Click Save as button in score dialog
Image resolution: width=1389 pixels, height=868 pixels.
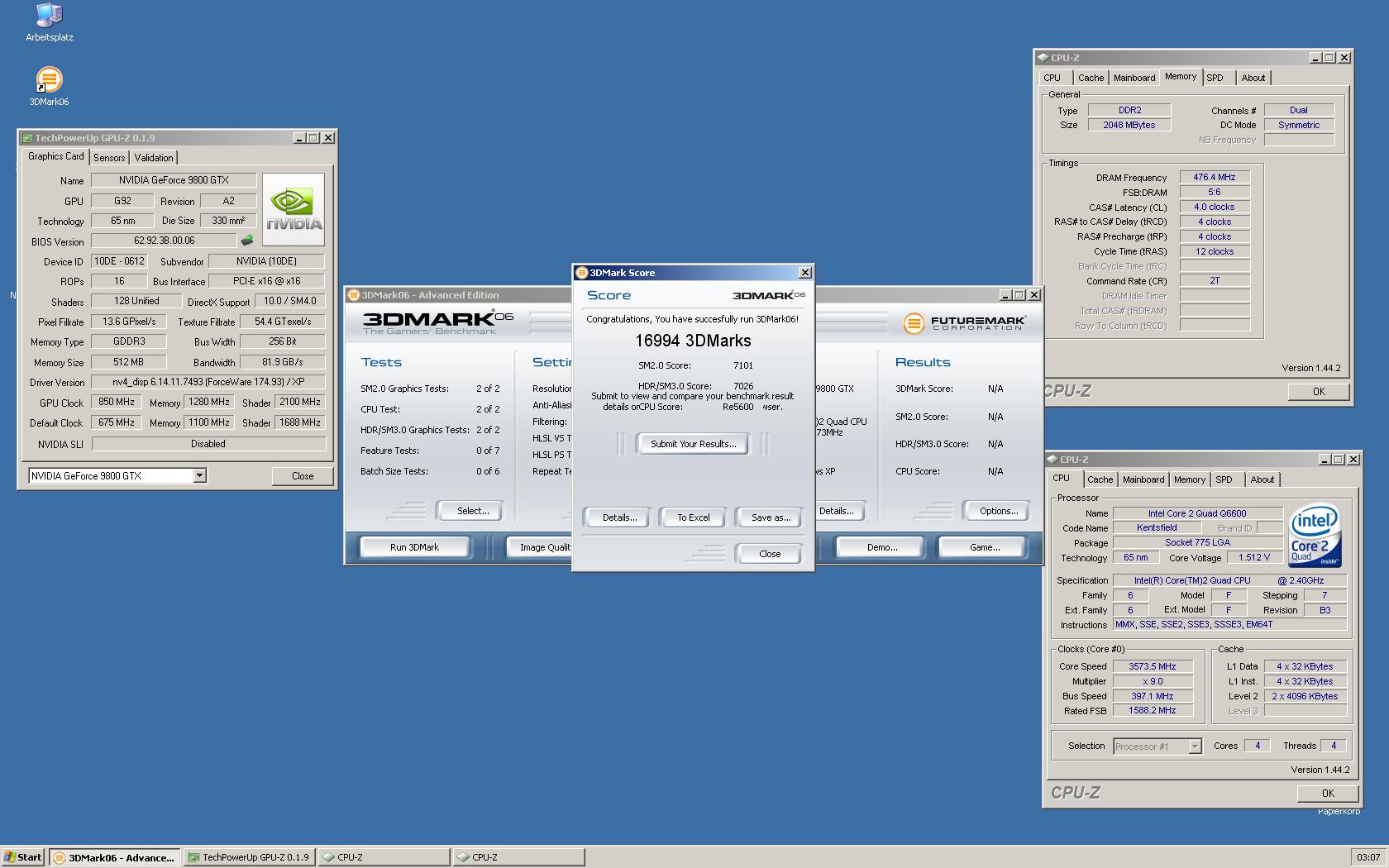(771, 517)
